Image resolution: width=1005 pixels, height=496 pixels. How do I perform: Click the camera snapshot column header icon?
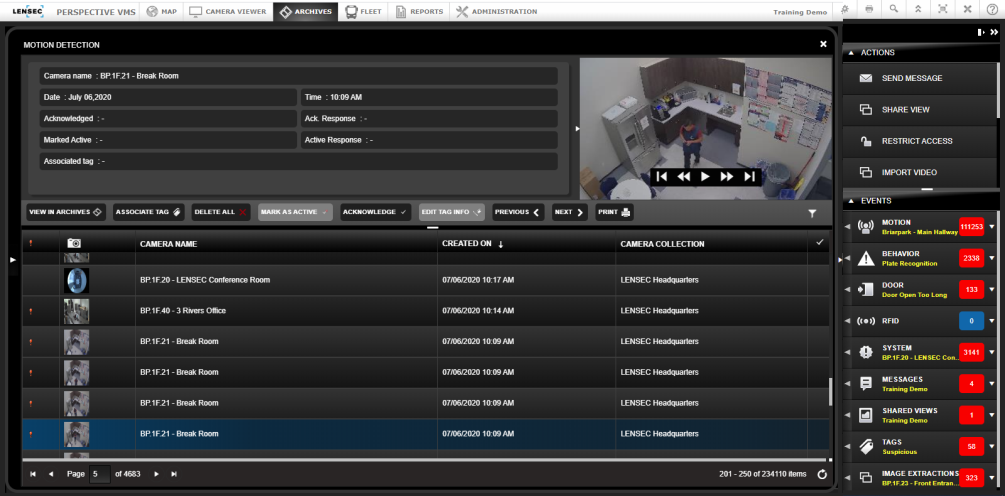pos(75,244)
